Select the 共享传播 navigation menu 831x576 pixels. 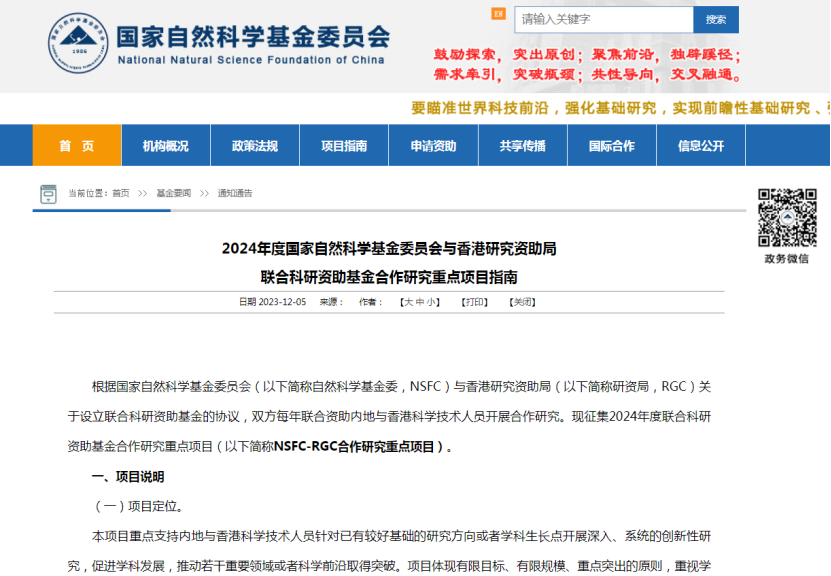522,146
